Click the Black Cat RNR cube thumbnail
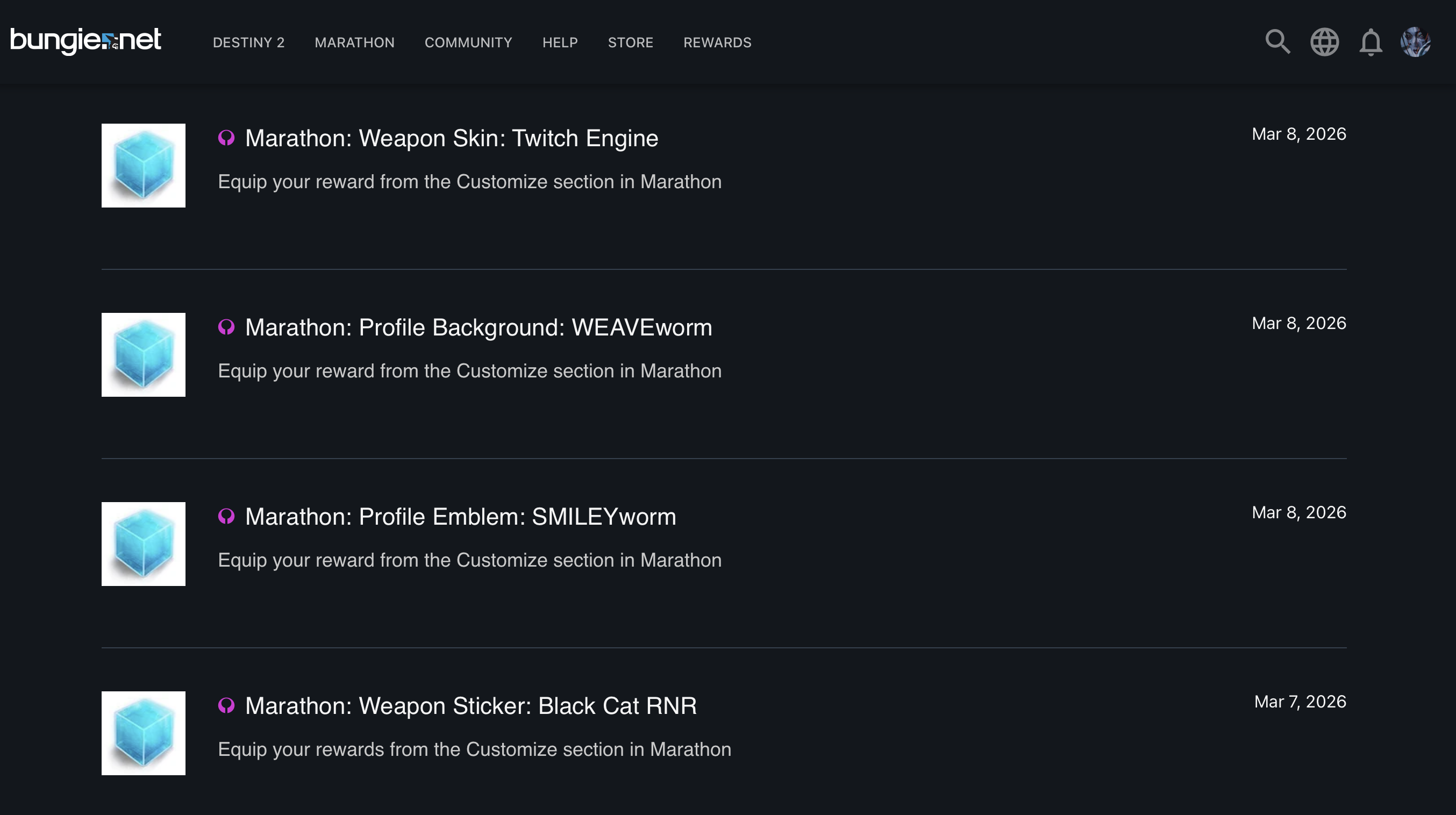This screenshot has width=1456, height=815. pyautogui.click(x=144, y=733)
